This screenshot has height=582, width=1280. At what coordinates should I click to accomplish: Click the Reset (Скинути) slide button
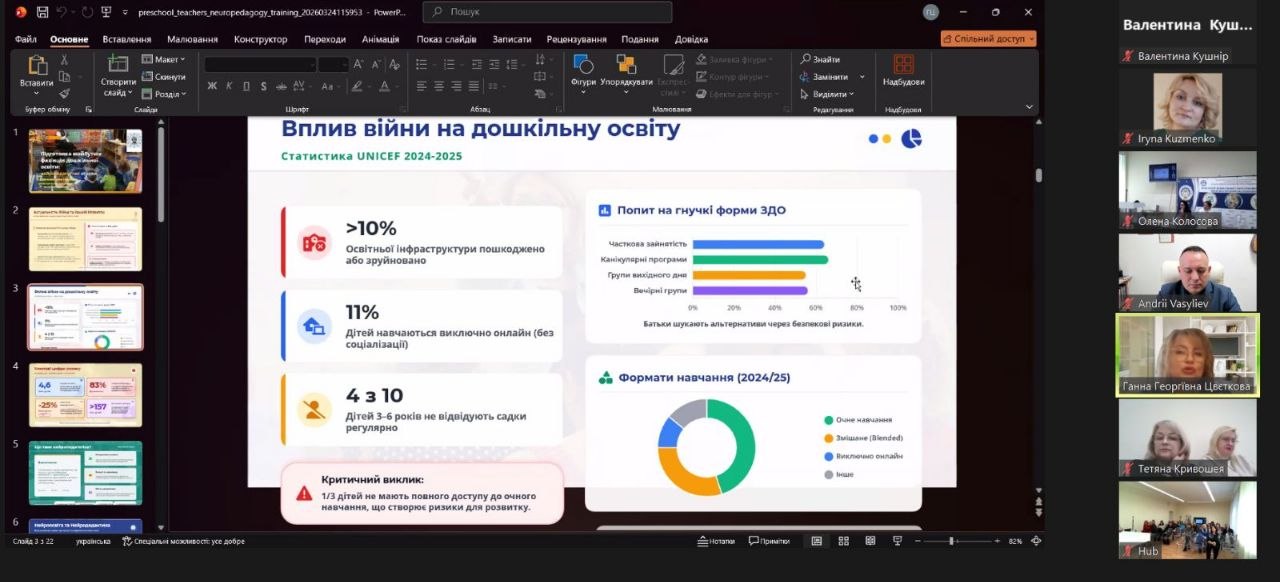pos(165,77)
